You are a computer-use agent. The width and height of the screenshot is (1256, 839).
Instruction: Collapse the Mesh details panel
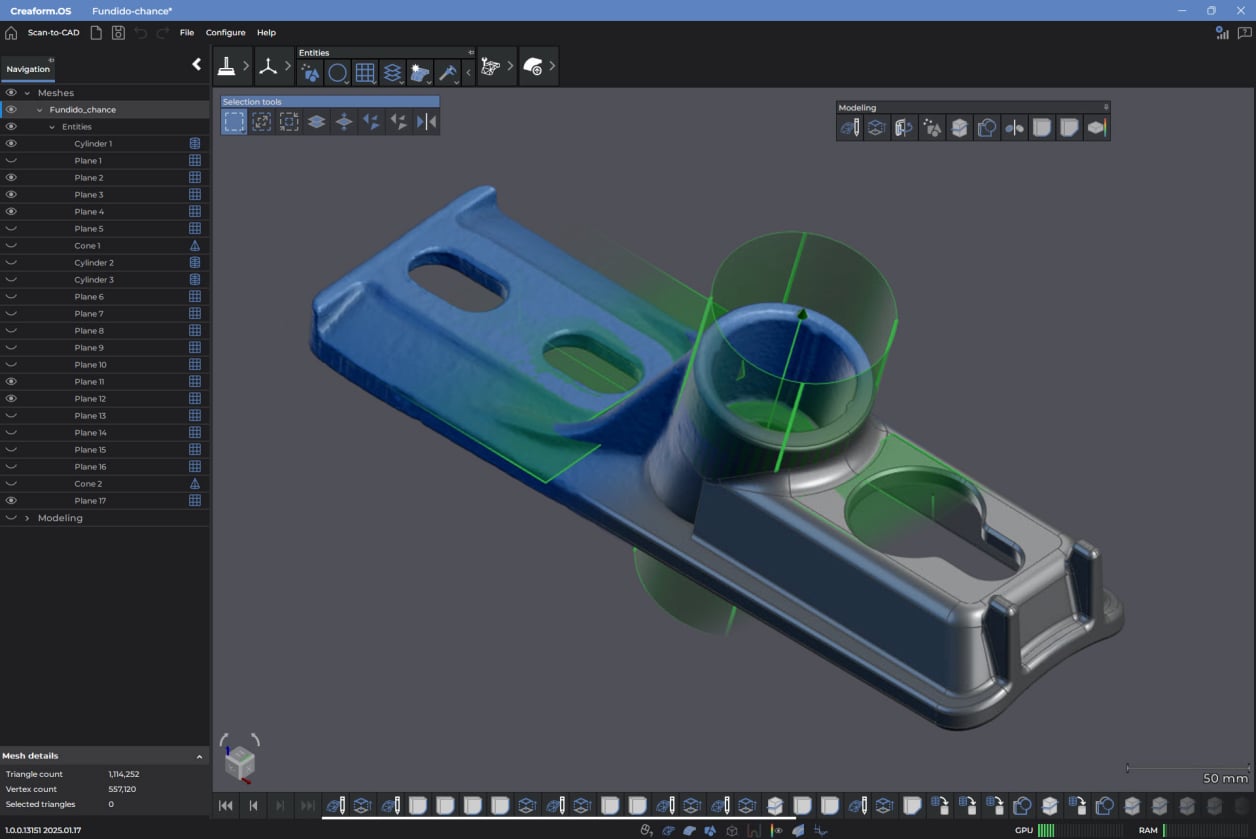(x=199, y=757)
